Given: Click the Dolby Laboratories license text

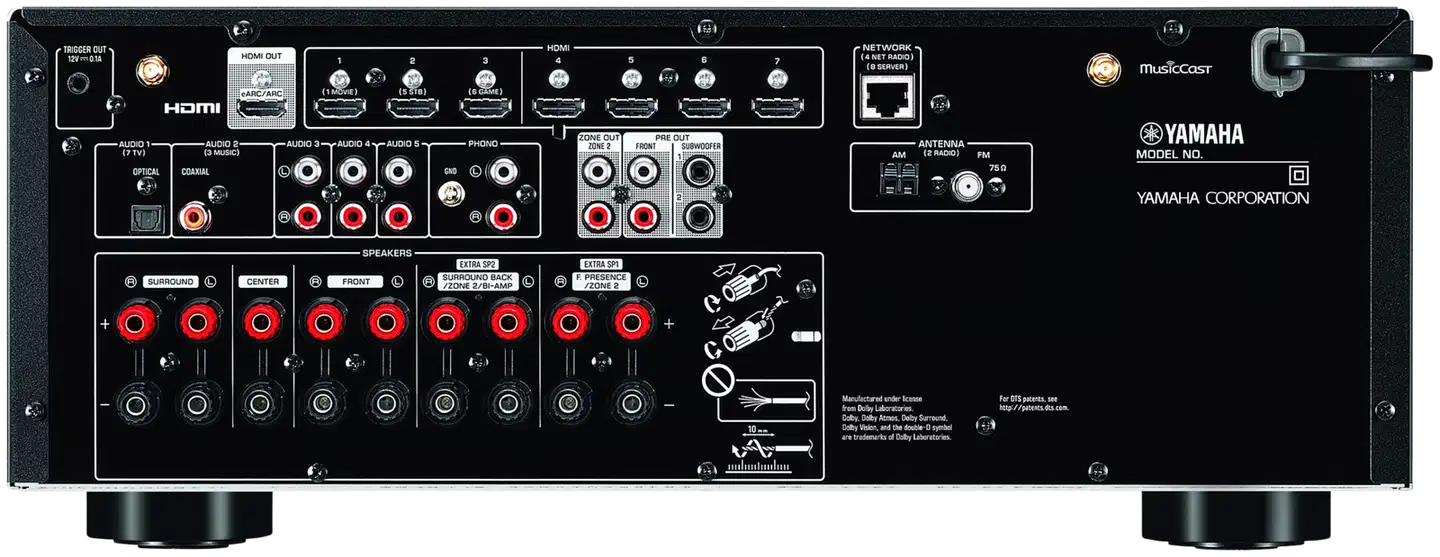Looking at the screenshot, I should pyautogui.click(x=897, y=417).
